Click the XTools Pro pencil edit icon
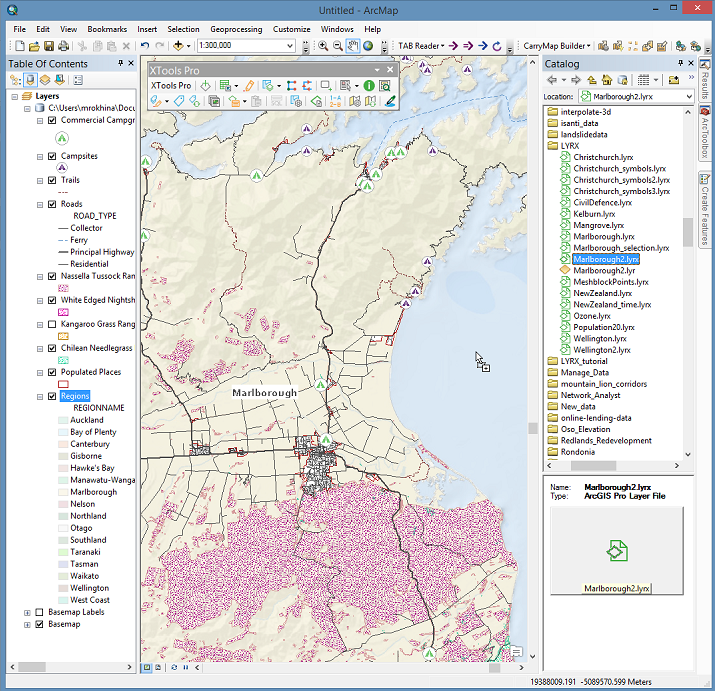This screenshot has height=691, width=715. coord(249,86)
